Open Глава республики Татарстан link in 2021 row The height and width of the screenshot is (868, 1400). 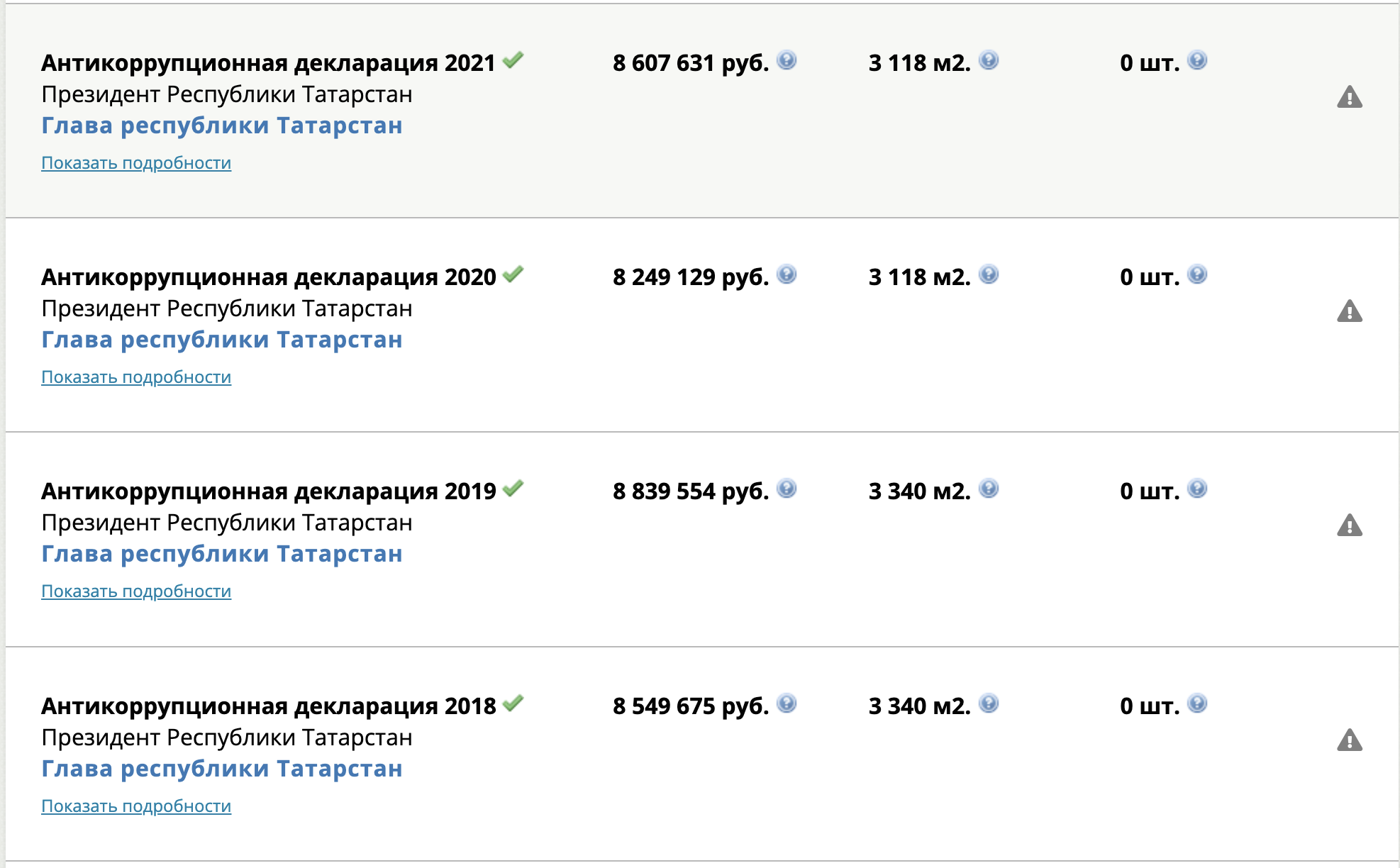(222, 126)
